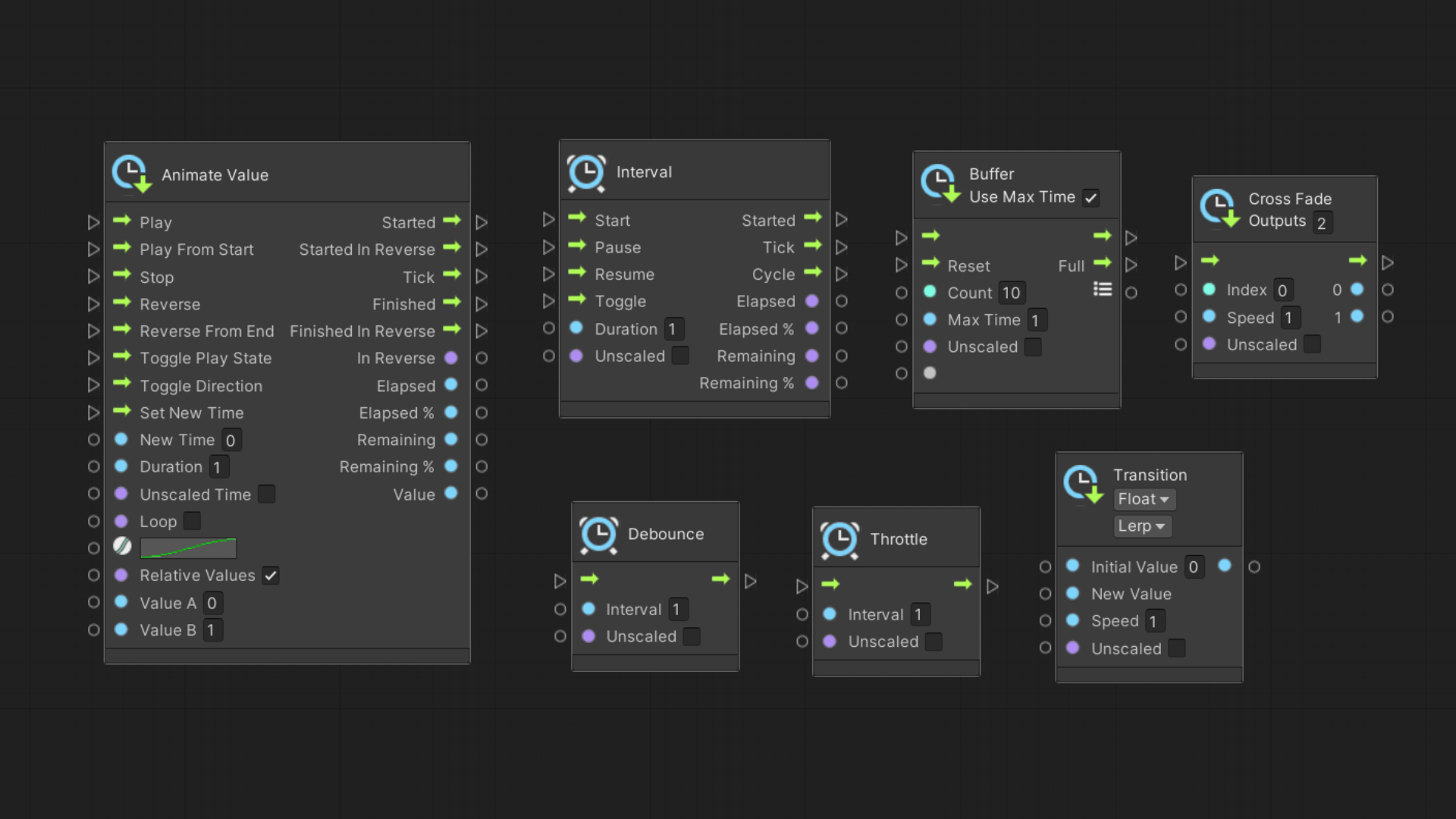Enable Unscaled checkbox on Interval node
The height and width of the screenshot is (819, 1456).
tap(679, 355)
